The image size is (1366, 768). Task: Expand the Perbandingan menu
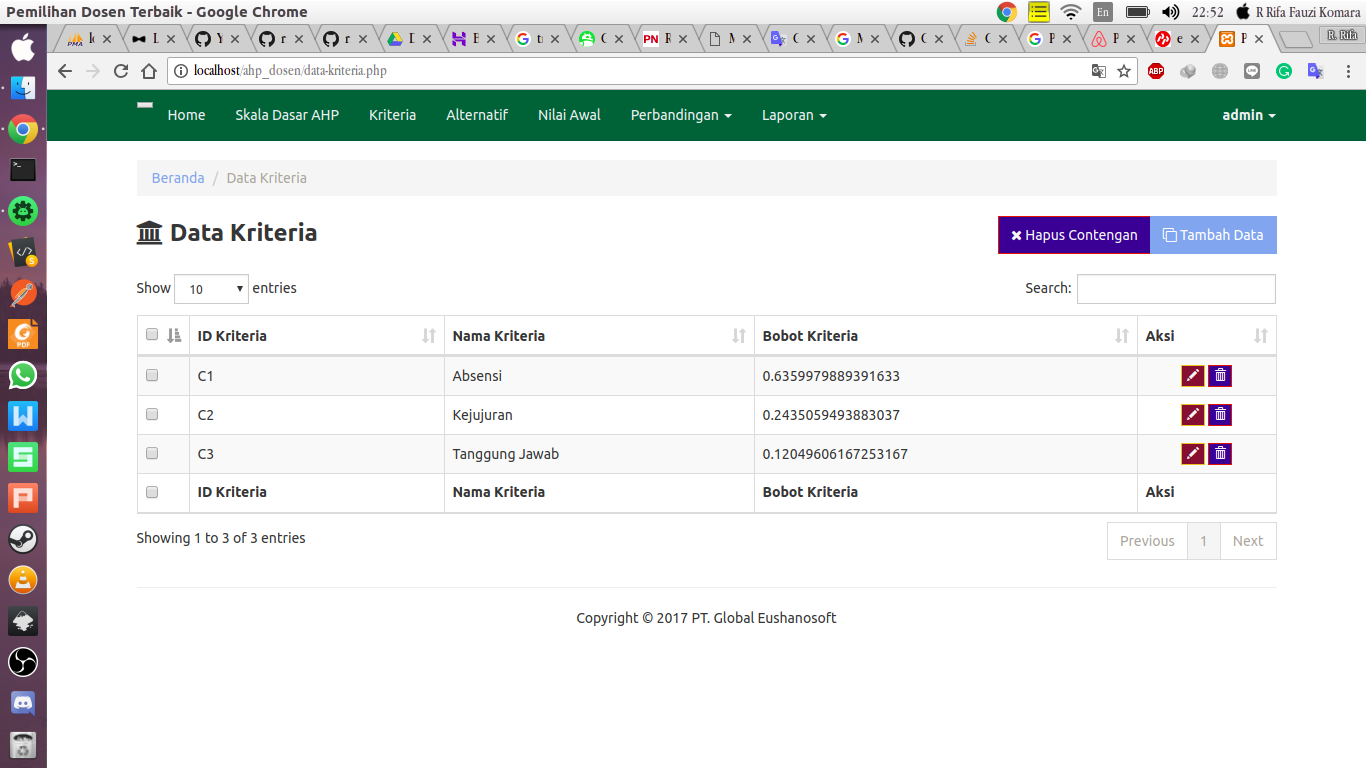(681, 115)
